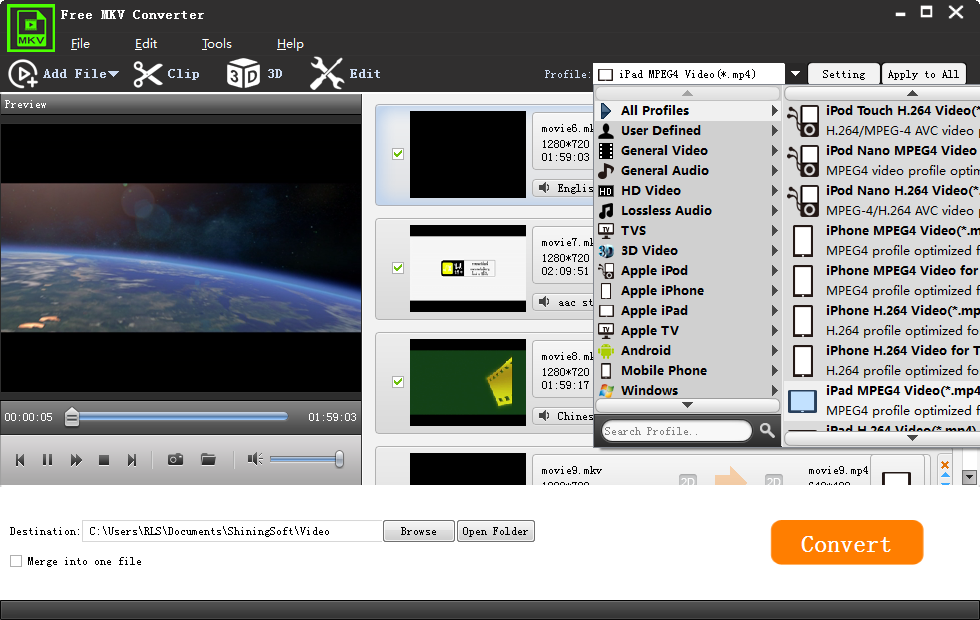980x620 pixels.
Task: Click the volume slider handle
Action: pos(339,459)
